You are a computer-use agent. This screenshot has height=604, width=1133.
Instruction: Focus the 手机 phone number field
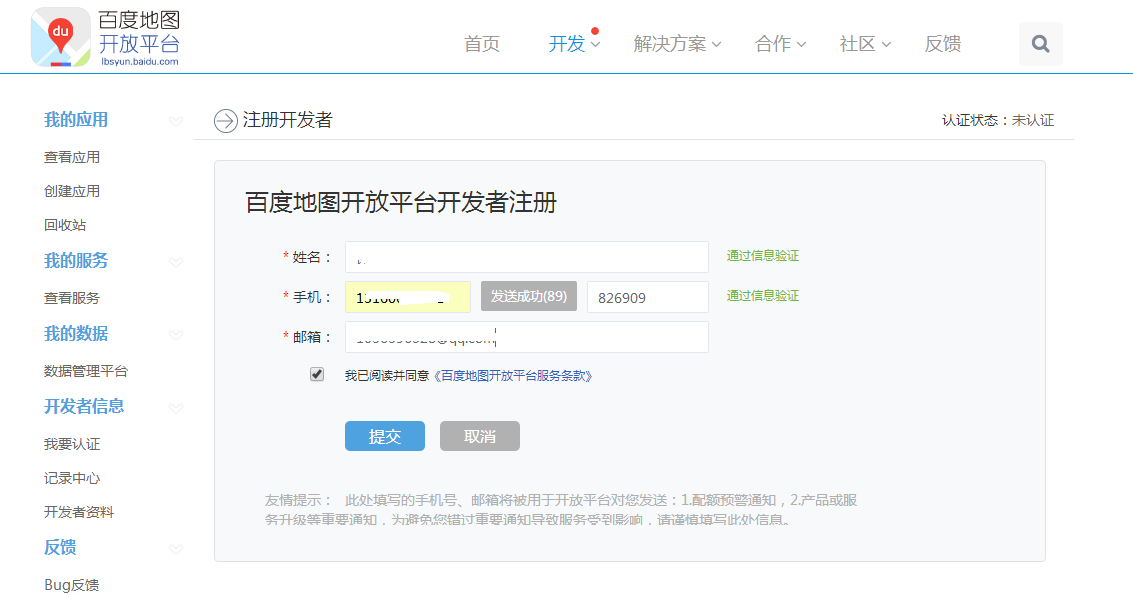point(408,297)
